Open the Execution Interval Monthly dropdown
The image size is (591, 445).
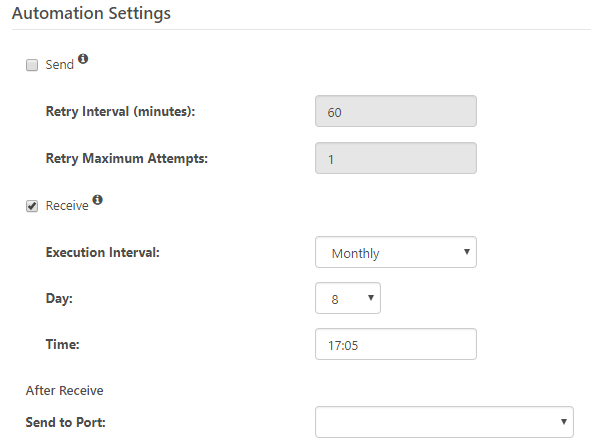point(396,252)
